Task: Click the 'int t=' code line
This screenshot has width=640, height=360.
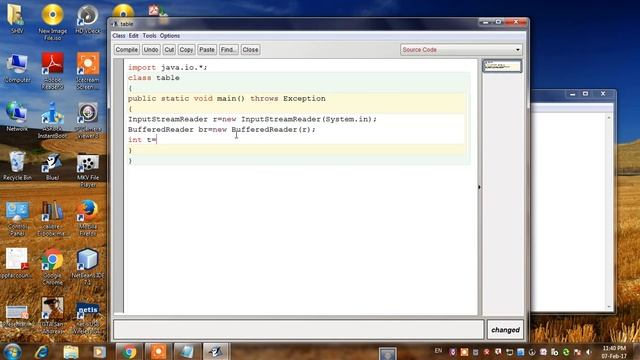Action: tap(142, 140)
